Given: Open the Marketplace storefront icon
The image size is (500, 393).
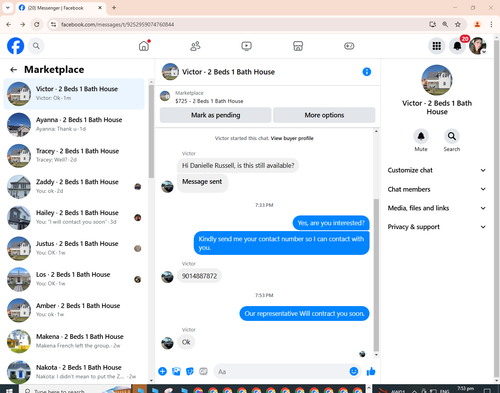Looking at the screenshot, I should coord(298,46).
